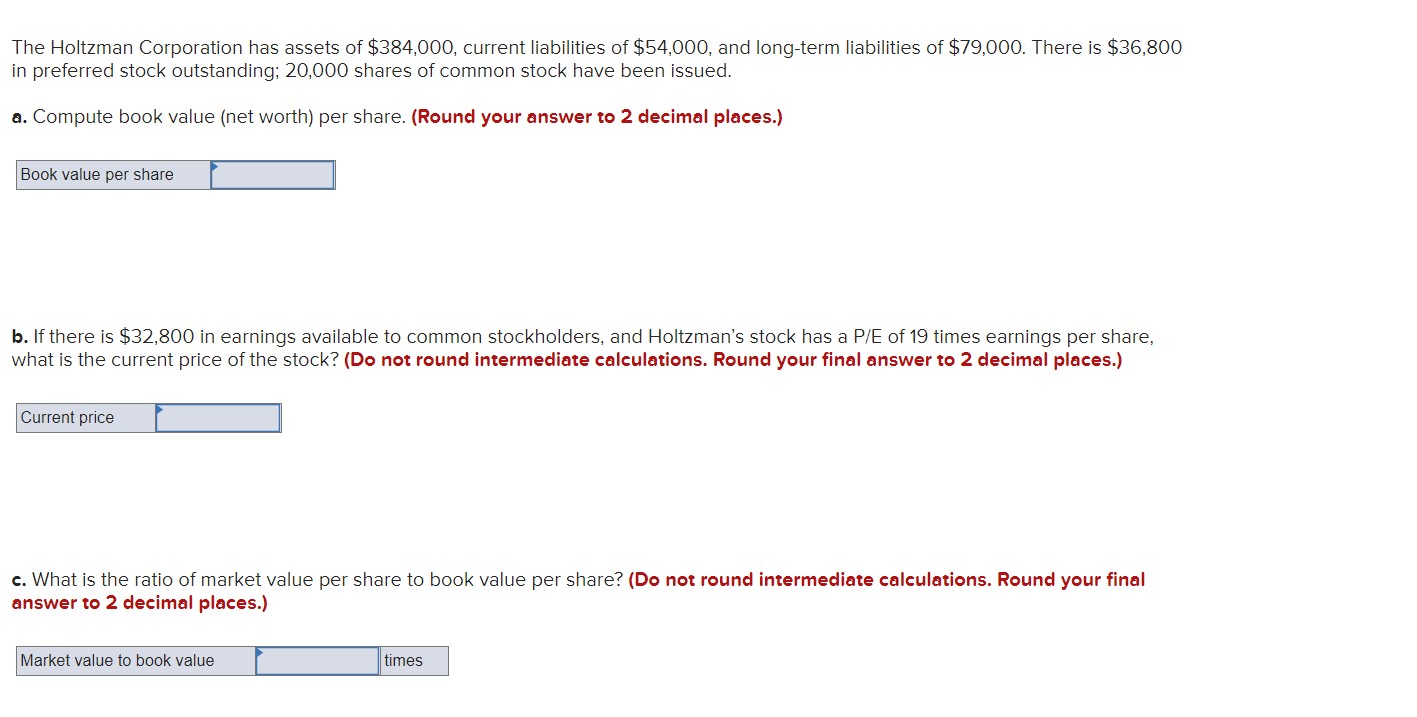Image resolution: width=1417 pixels, height=717 pixels.
Task: Click the red rounding instruction in part c
Action: (885, 579)
